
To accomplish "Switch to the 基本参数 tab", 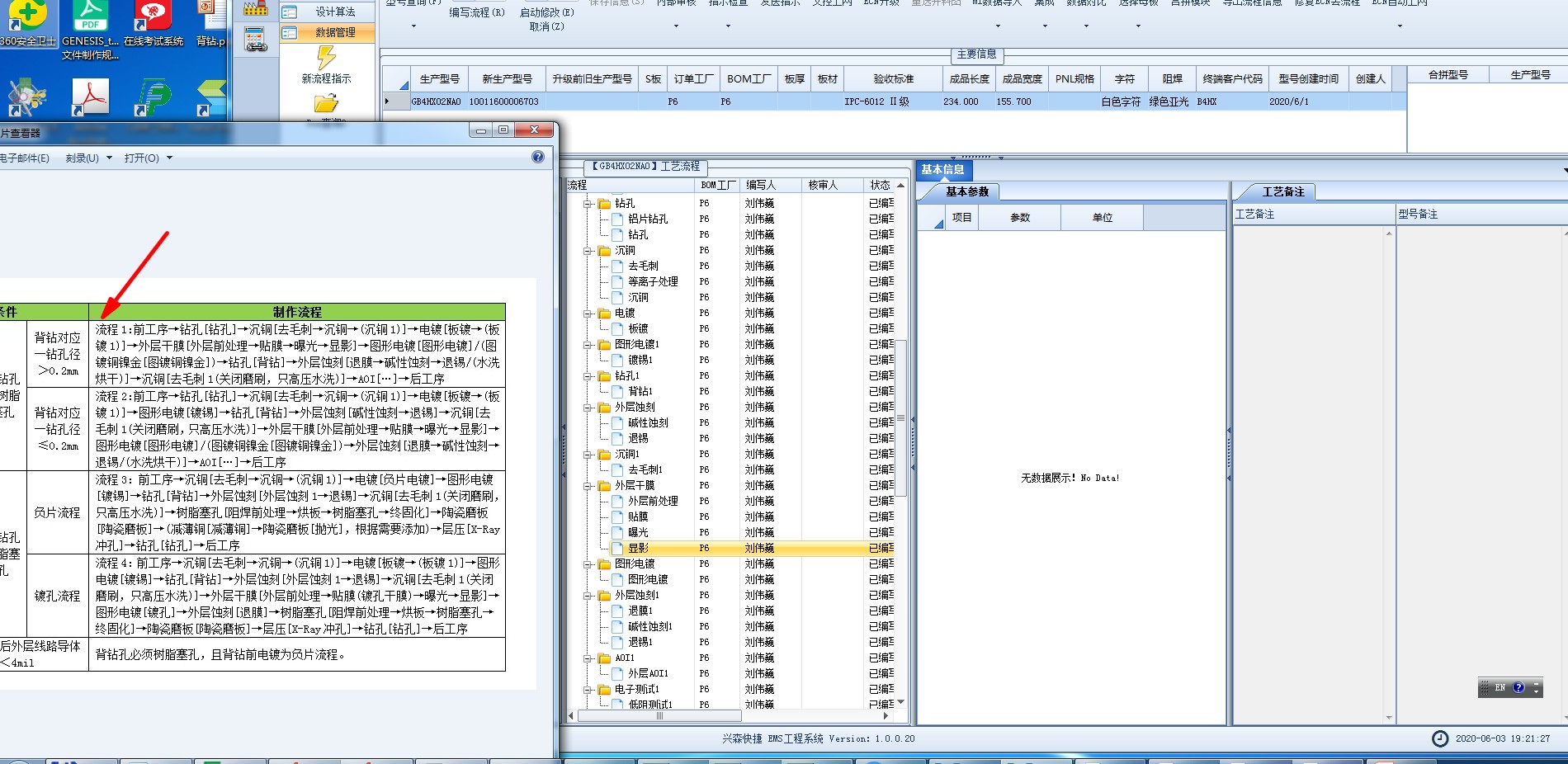I will [x=966, y=191].
